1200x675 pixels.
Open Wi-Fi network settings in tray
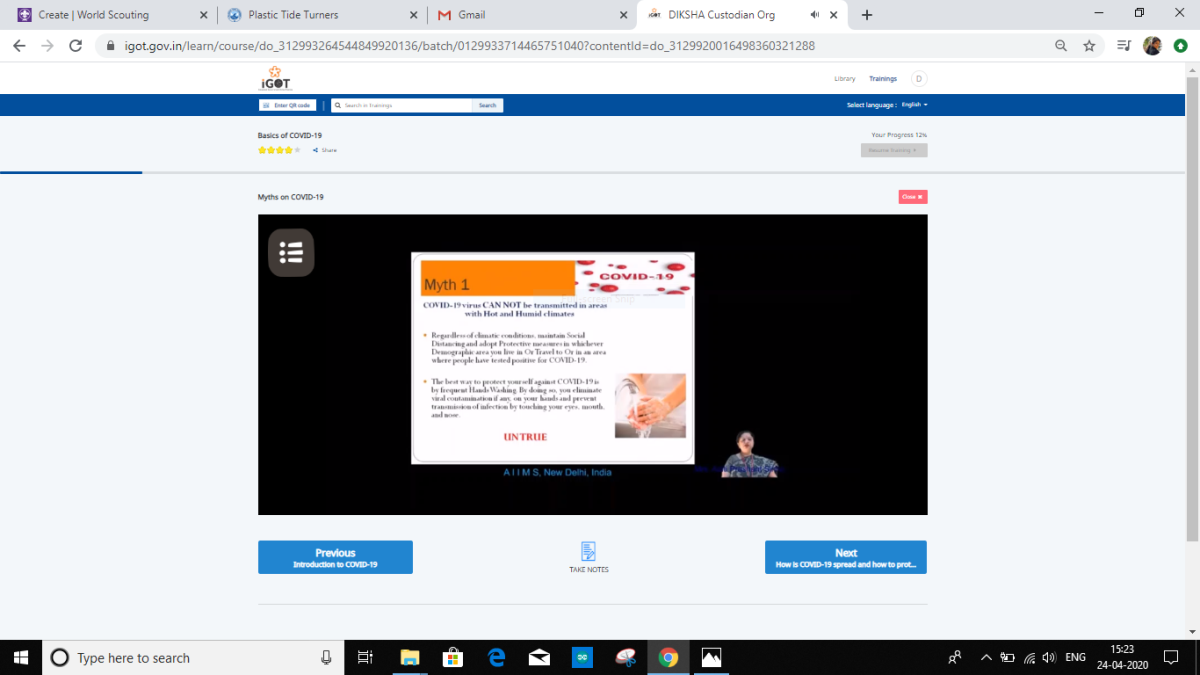[x=1029, y=657]
